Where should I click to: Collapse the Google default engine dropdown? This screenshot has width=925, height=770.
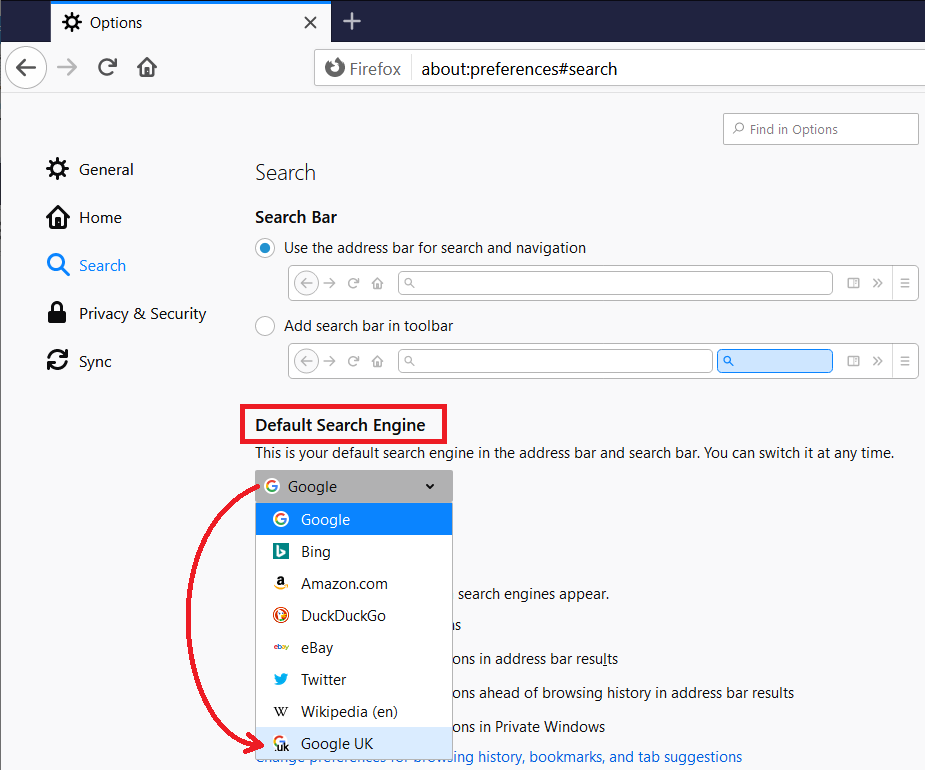tap(354, 487)
